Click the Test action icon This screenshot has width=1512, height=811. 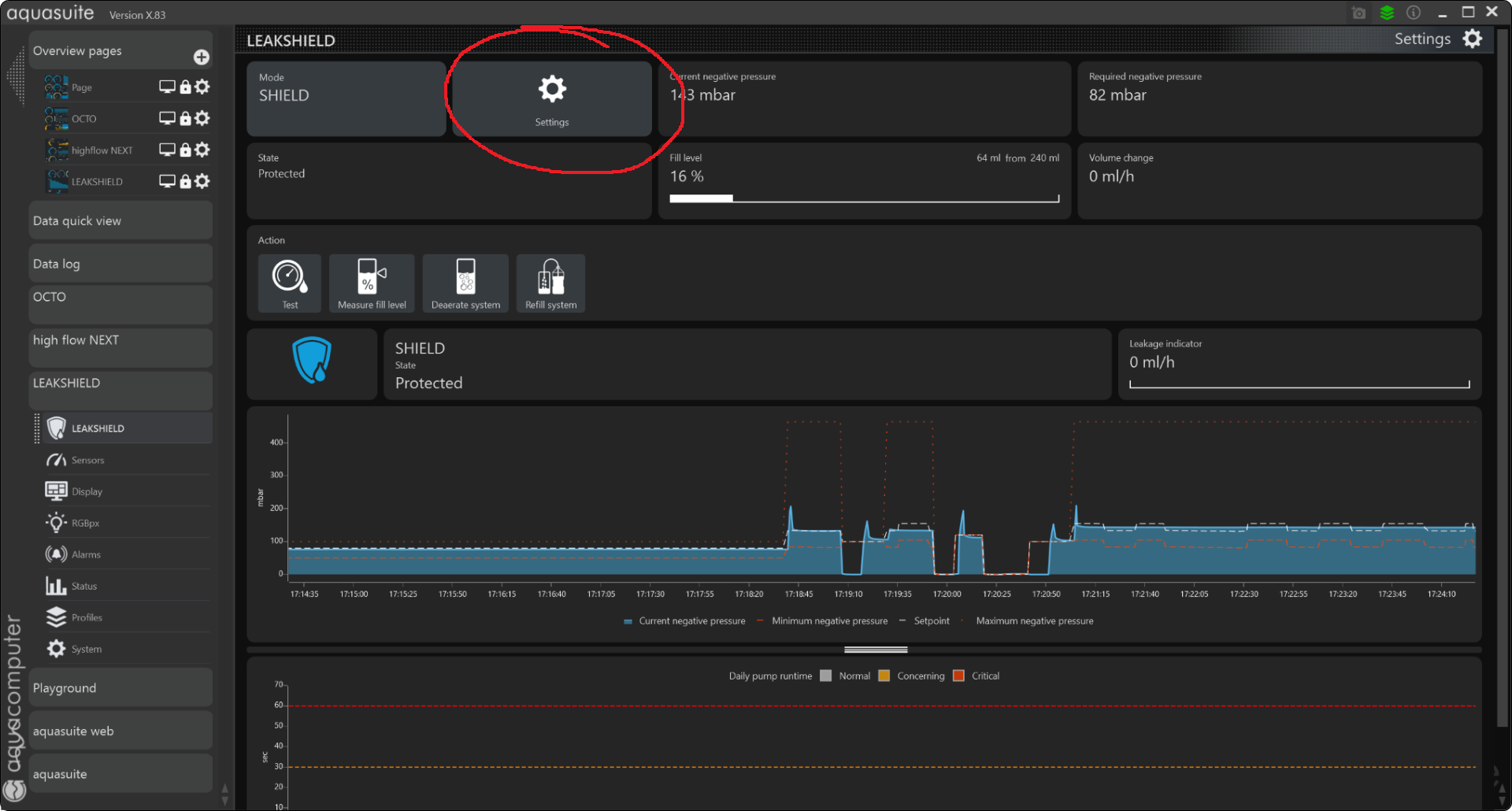pos(289,283)
